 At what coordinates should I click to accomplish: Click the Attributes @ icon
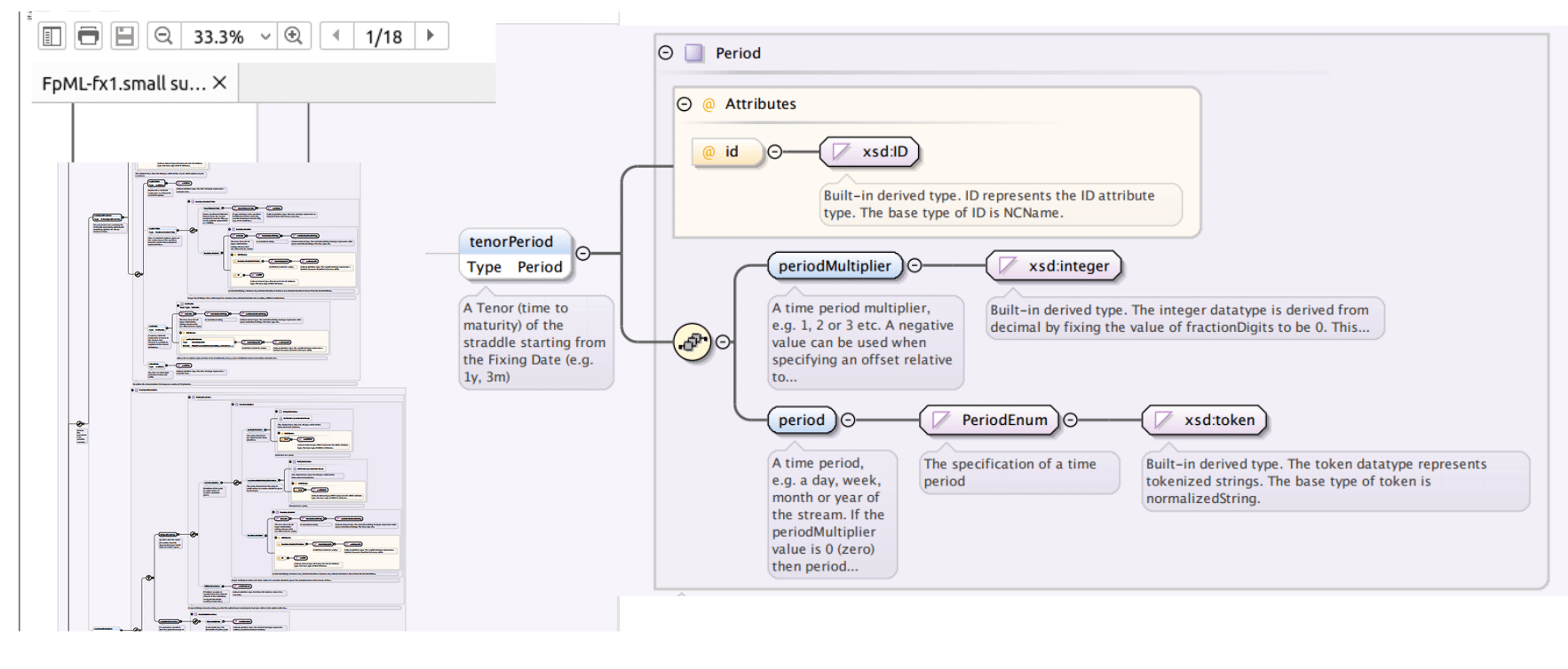point(709,105)
